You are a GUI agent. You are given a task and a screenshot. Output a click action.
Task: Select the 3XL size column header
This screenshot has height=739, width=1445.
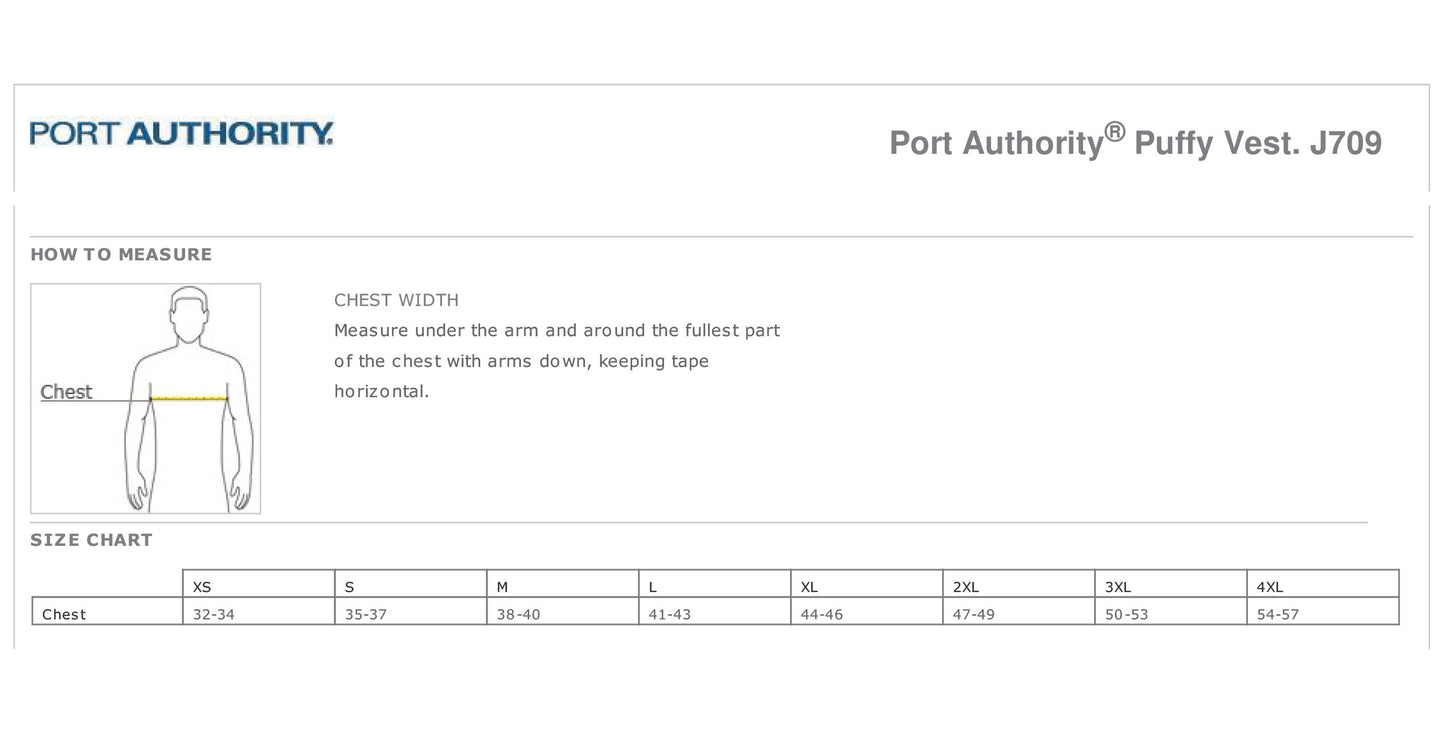coord(1170,584)
